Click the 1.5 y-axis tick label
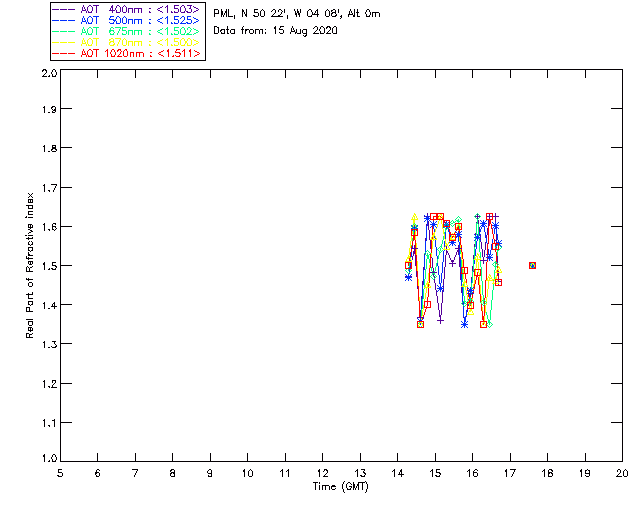640x512 pixels. 48,266
